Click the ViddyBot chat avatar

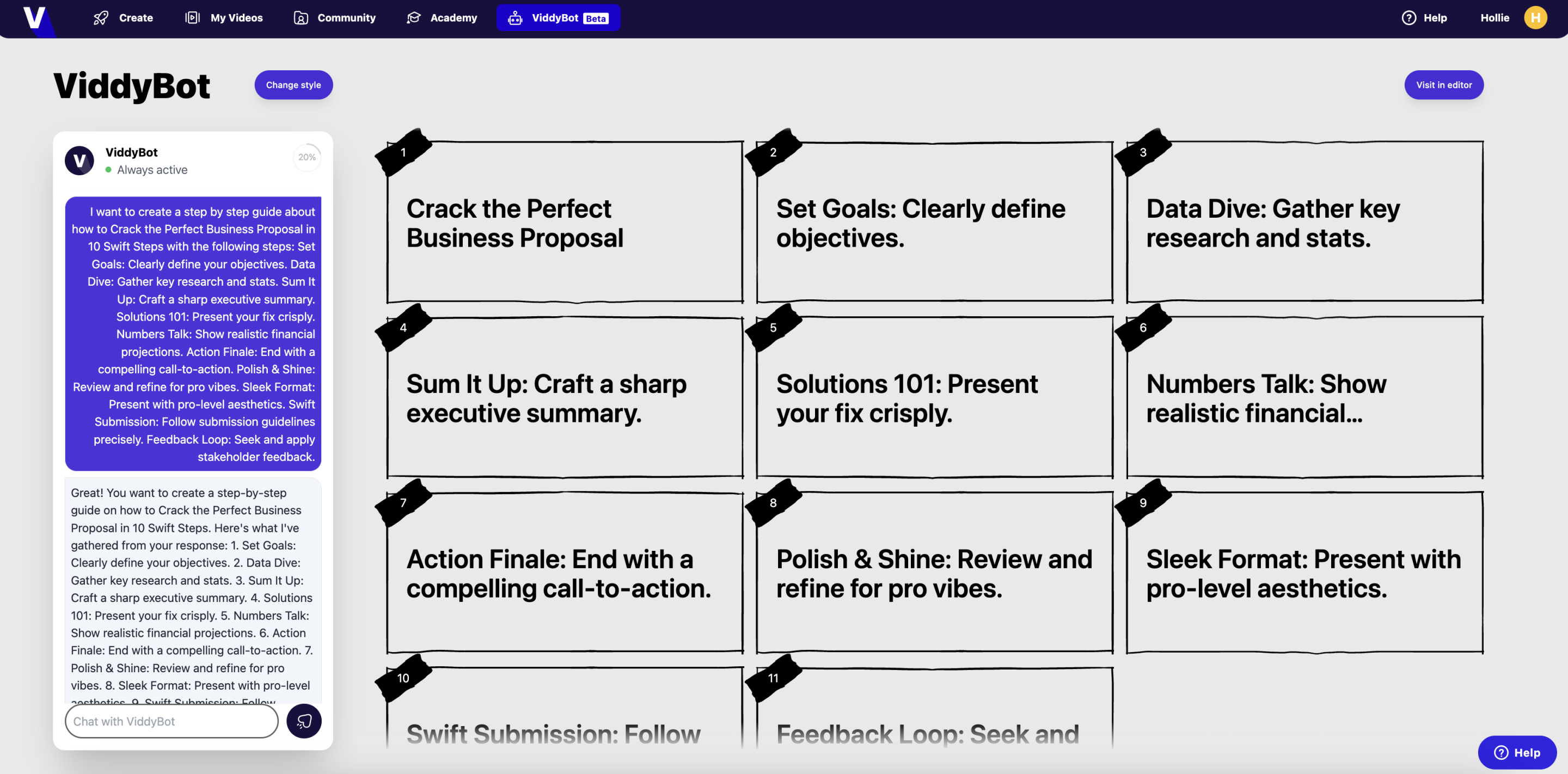tap(79, 161)
